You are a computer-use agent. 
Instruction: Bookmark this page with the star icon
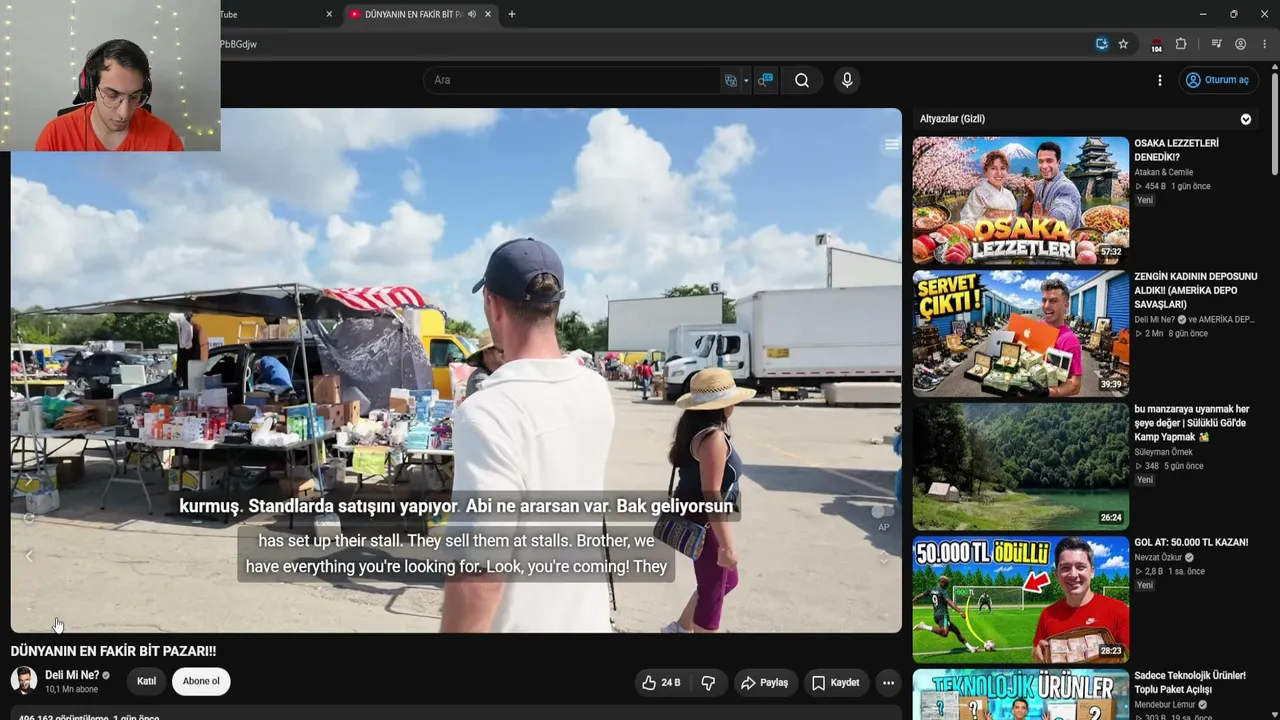[x=1123, y=44]
